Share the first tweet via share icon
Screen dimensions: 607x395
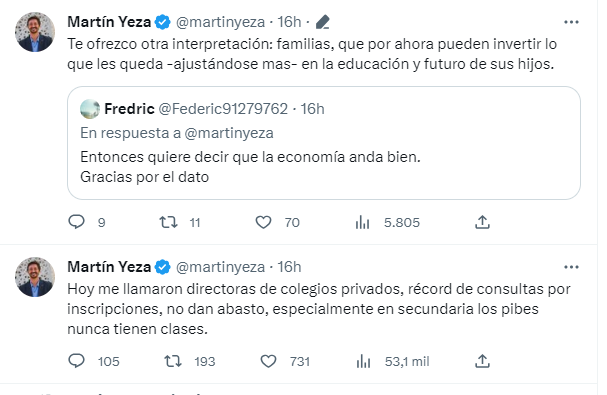pos(482,222)
